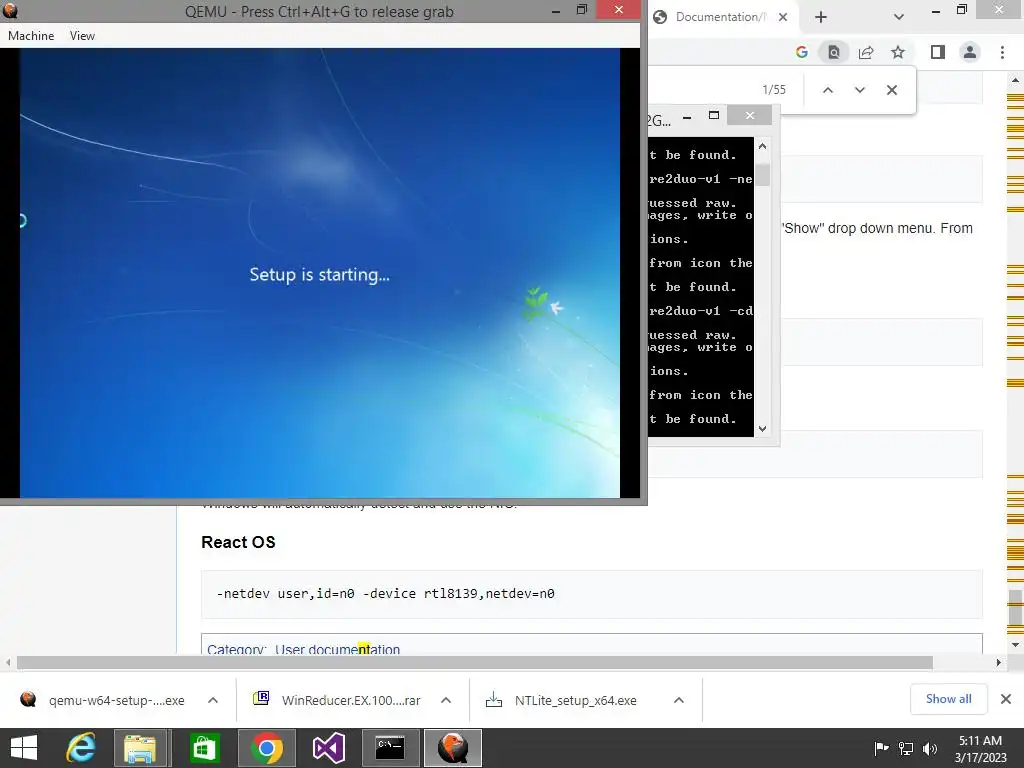
Task: Expand options for qemu-w64-setup download
Action: [x=213, y=700]
